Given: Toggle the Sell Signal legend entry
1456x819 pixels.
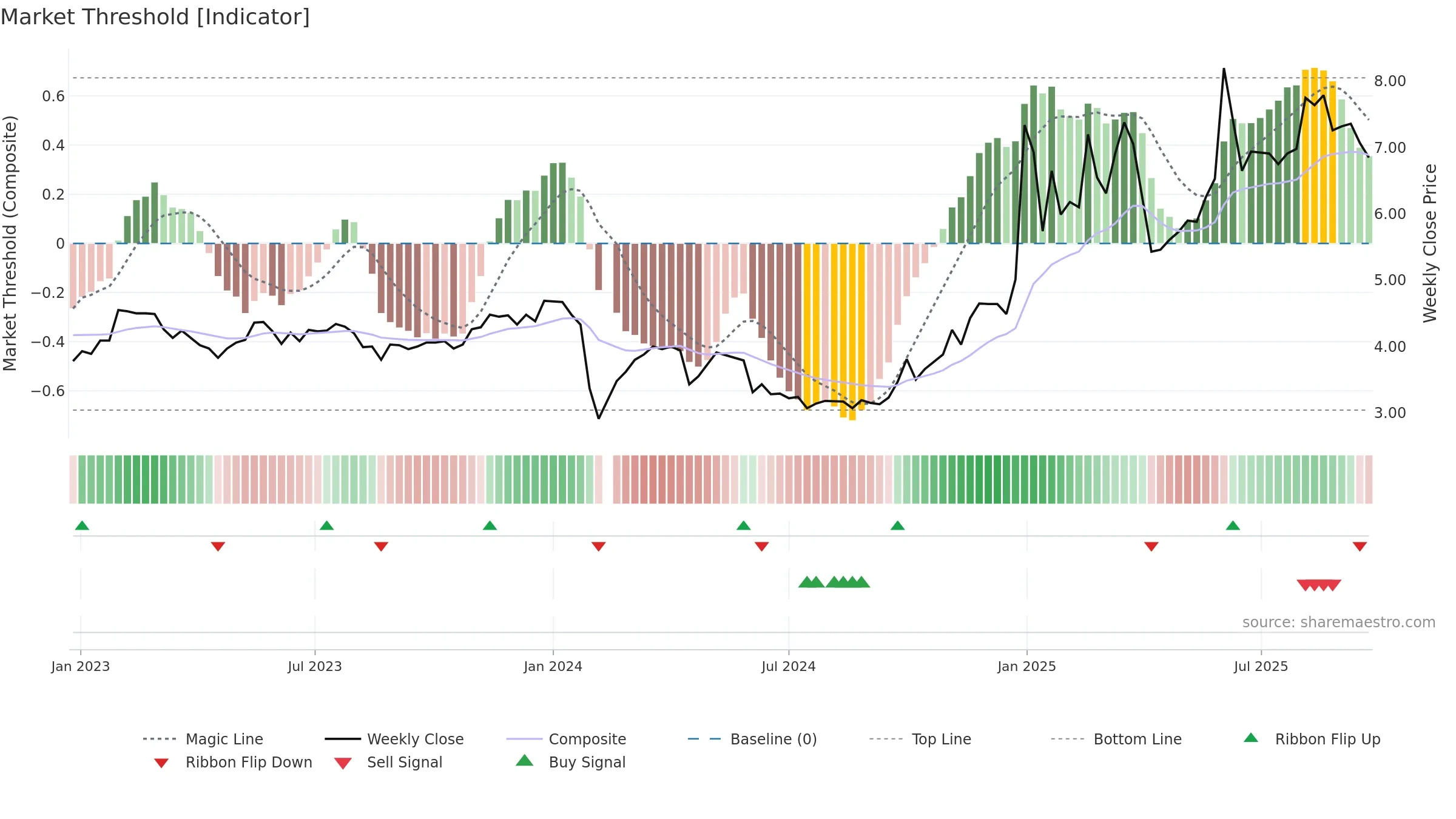Looking at the screenshot, I should [x=388, y=762].
